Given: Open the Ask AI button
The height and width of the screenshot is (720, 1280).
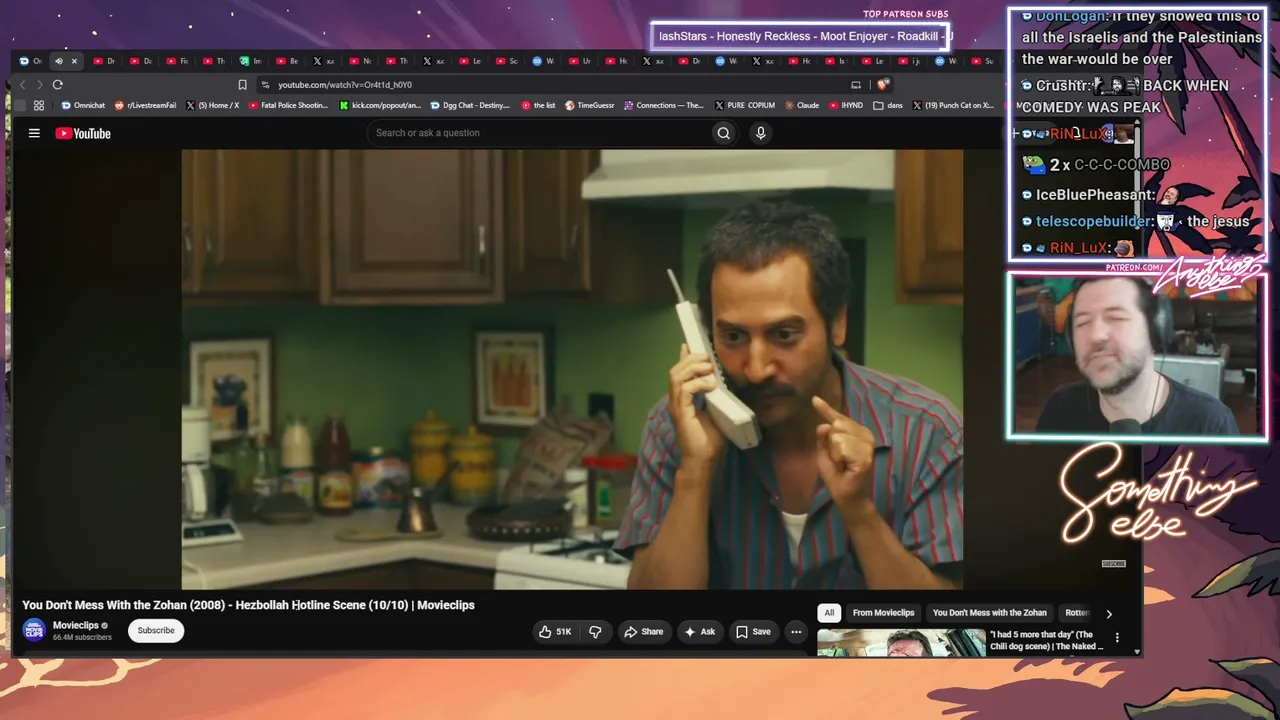Looking at the screenshot, I should (699, 632).
